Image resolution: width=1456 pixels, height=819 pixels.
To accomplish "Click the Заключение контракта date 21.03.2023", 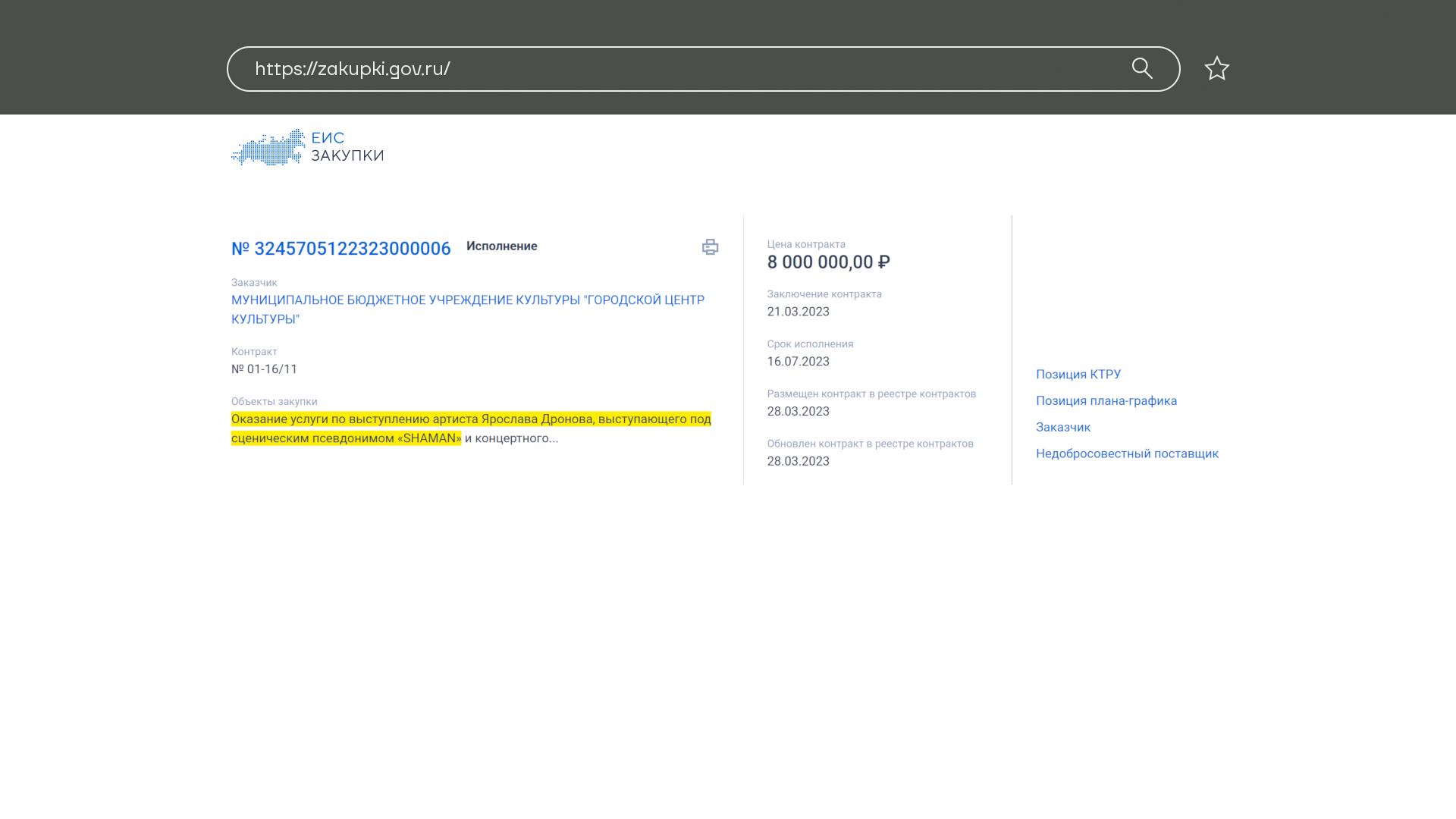I will click(x=798, y=312).
